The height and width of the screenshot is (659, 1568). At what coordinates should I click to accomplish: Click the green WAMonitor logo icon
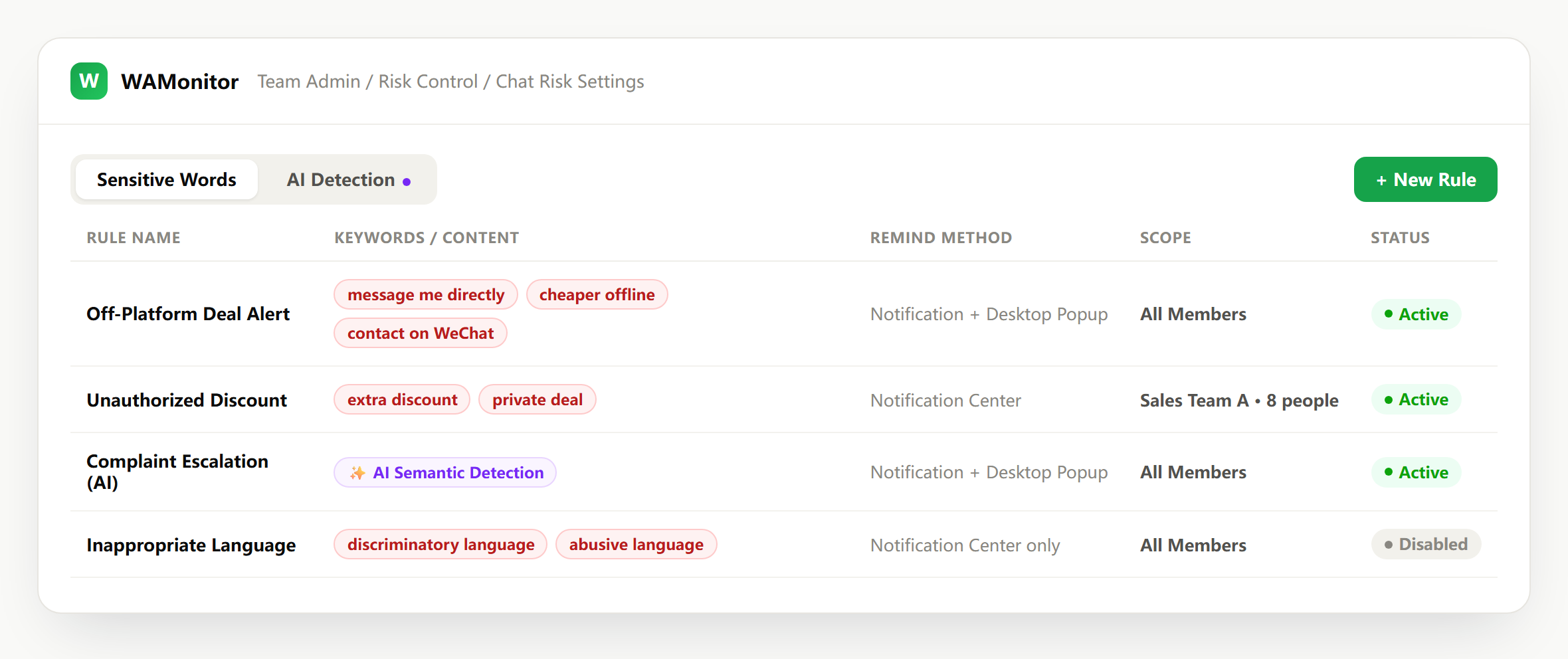pyautogui.click(x=89, y=81)
